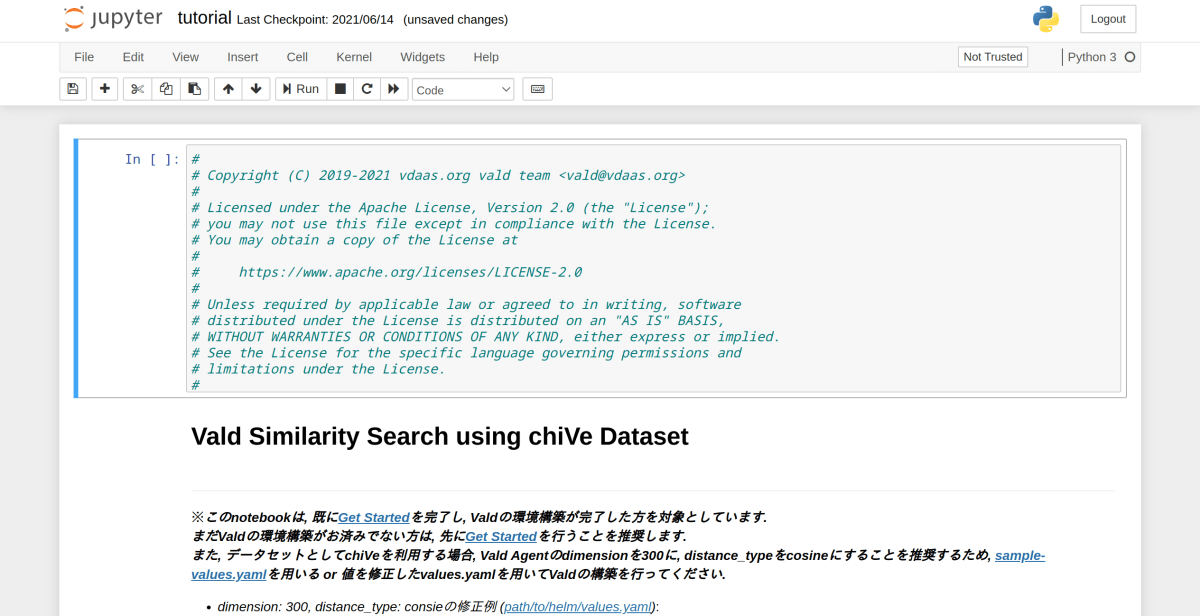
Task: Open the Cell menu
Action: click(x=297, y=57)
